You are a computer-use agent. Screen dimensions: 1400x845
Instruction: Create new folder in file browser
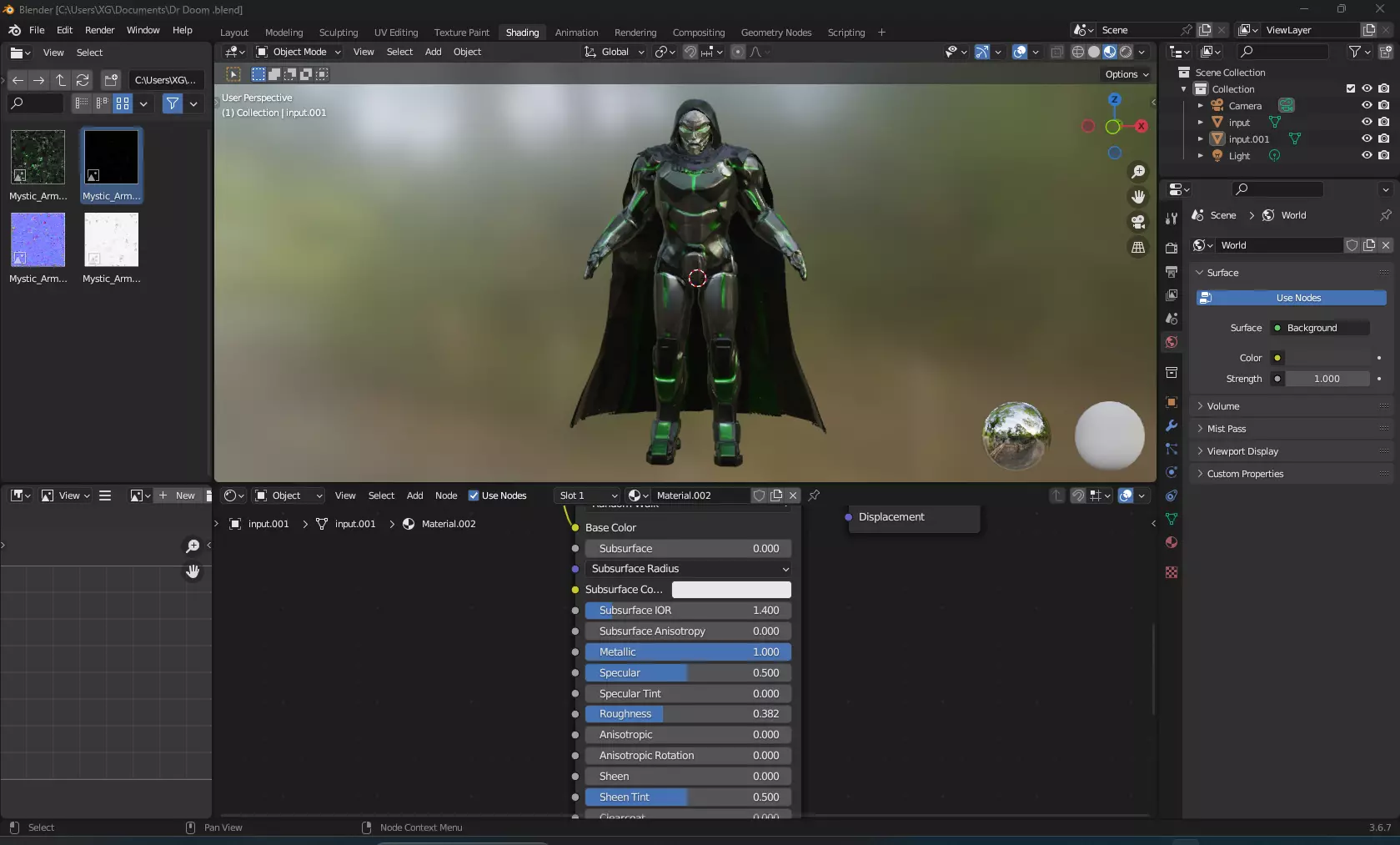[111, 80]
